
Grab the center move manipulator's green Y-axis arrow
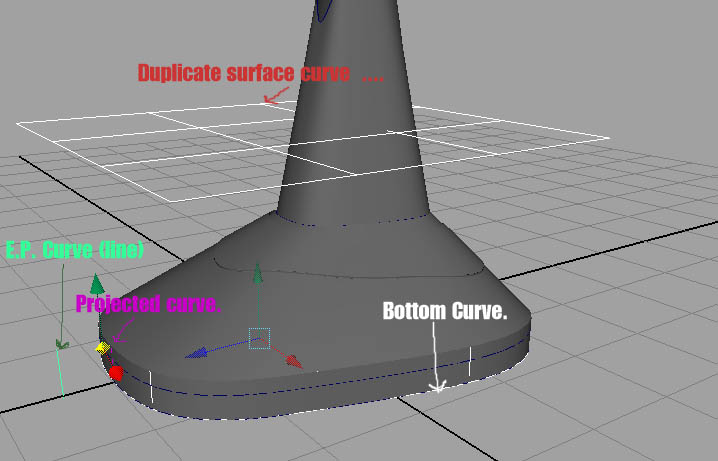(258, 273)
